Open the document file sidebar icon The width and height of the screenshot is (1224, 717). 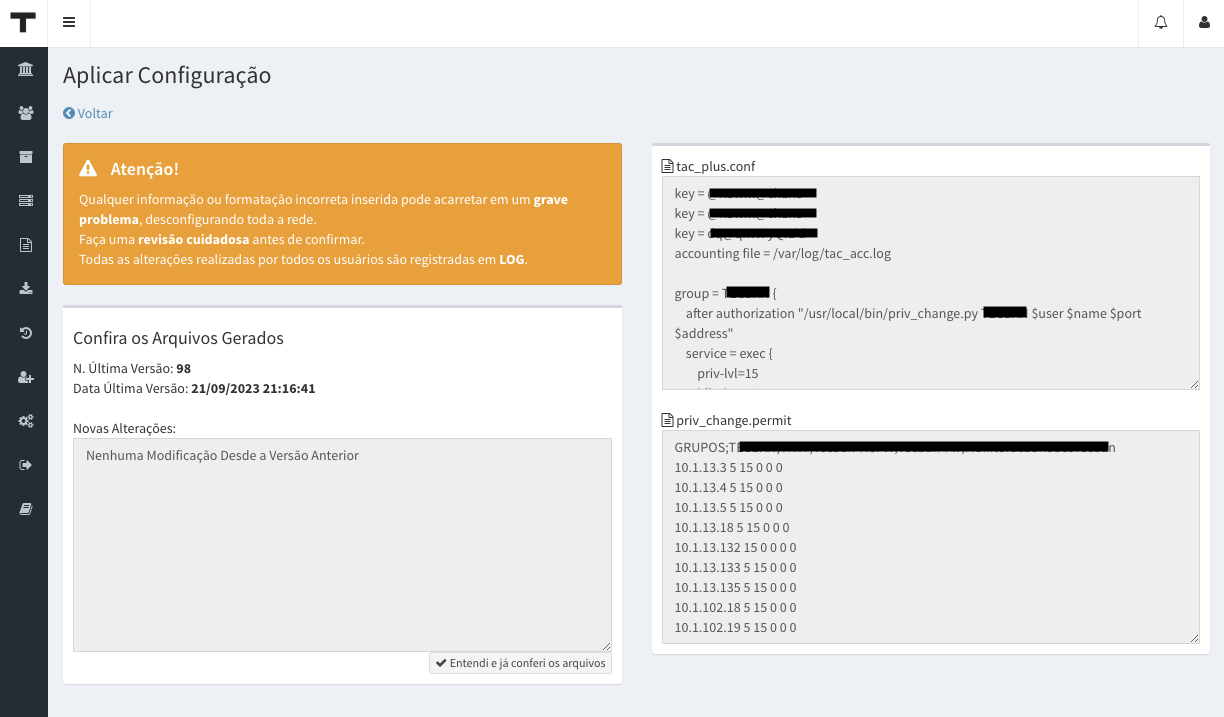point(25,245)
